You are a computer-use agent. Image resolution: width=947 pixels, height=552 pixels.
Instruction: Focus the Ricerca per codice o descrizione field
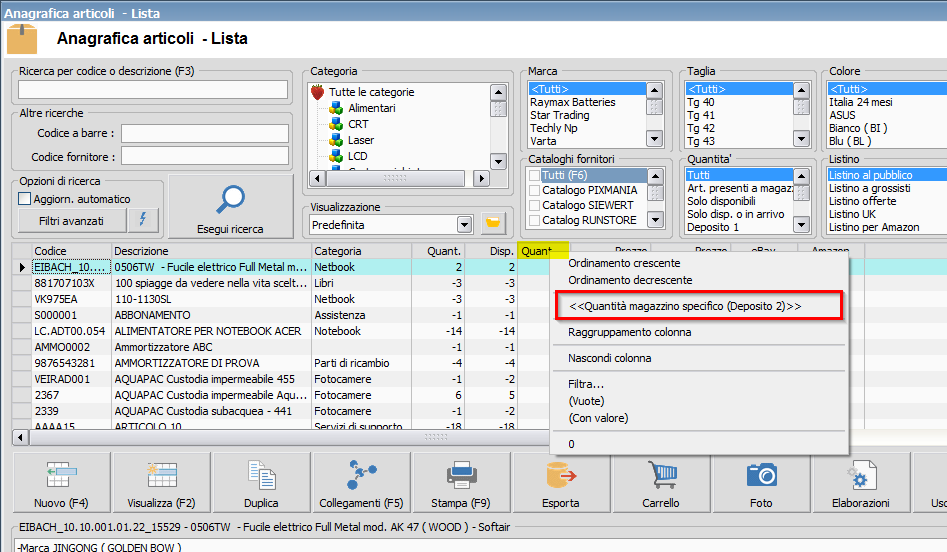(x=153, y=89)
